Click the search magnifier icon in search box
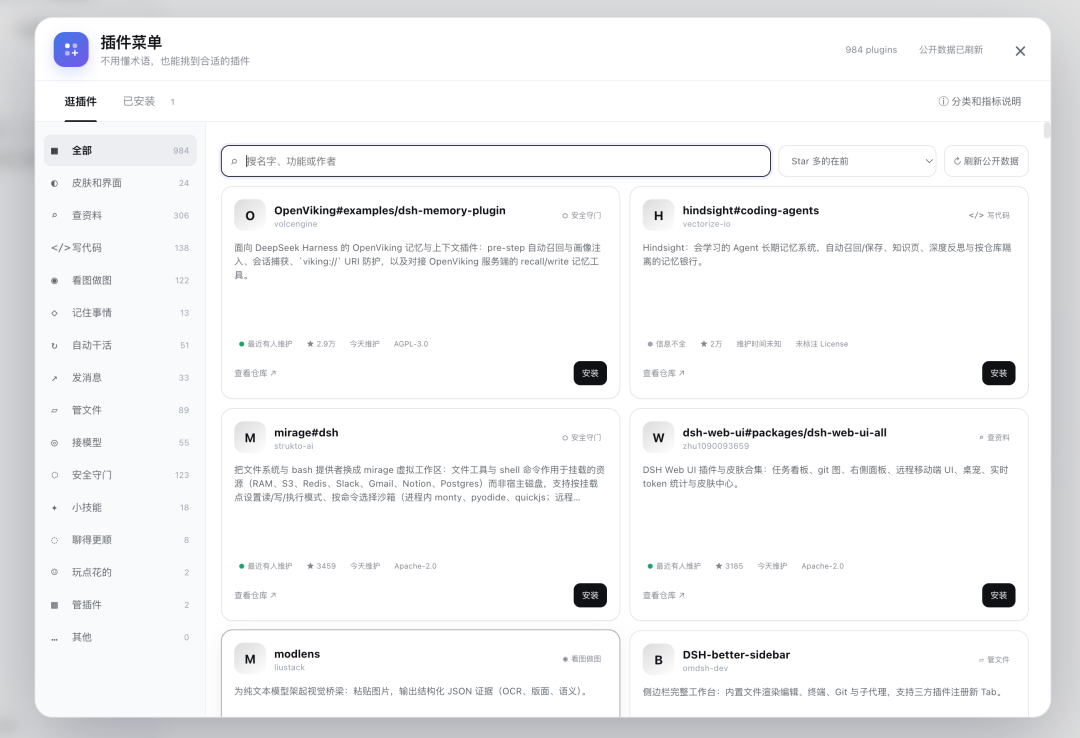Viewport: 1080px width, 738px height. [234, 161]
